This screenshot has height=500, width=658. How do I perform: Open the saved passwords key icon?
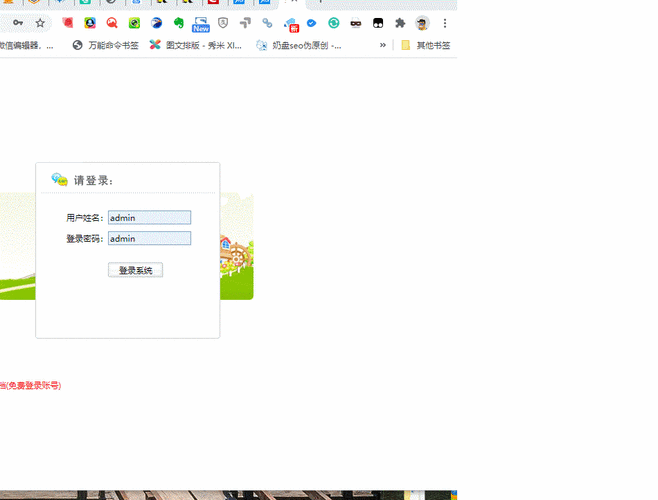[x=18, y=23]
